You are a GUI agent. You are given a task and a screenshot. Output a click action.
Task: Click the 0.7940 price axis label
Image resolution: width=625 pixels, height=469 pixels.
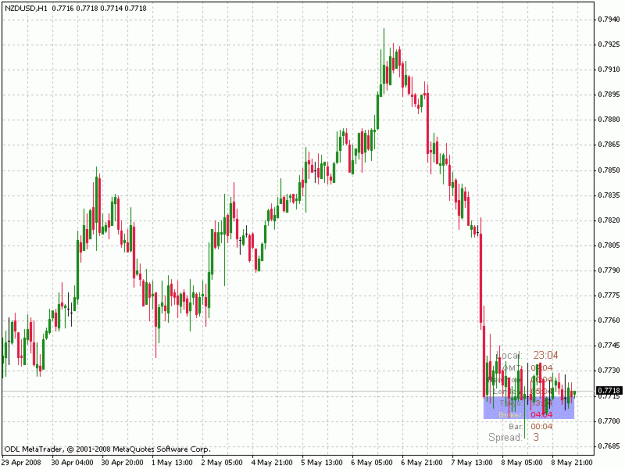(609, 20)
